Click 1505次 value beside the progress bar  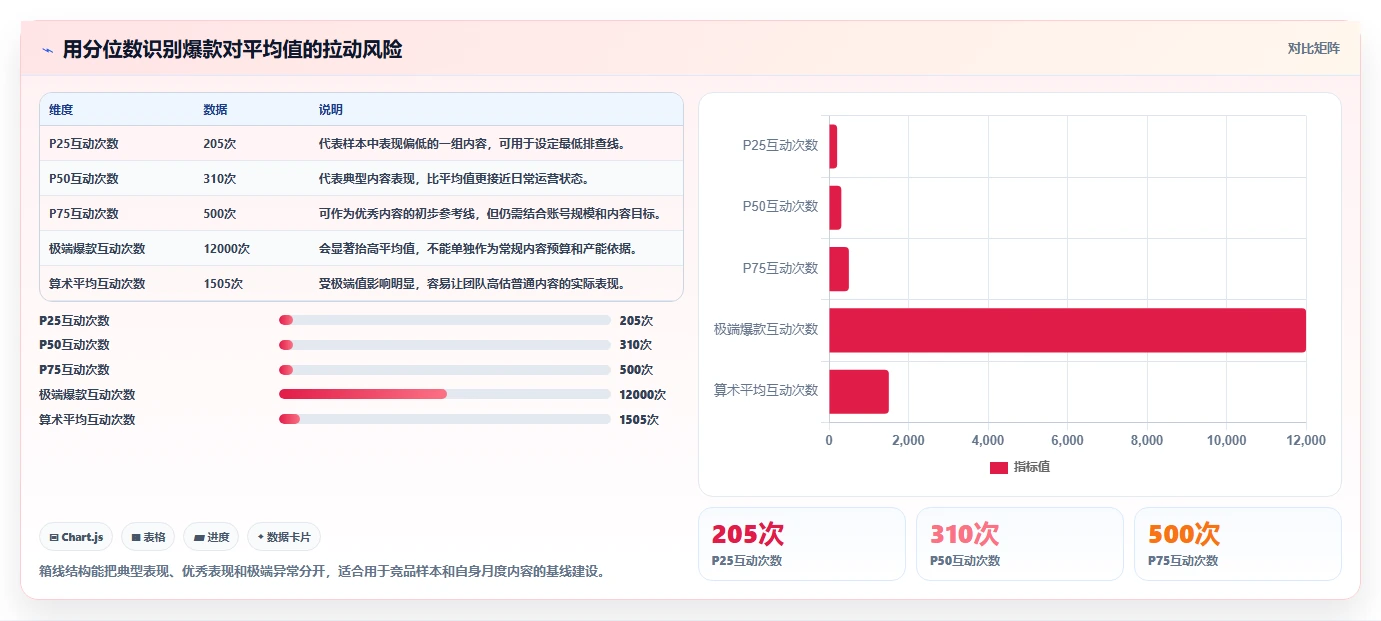[639, 420]
